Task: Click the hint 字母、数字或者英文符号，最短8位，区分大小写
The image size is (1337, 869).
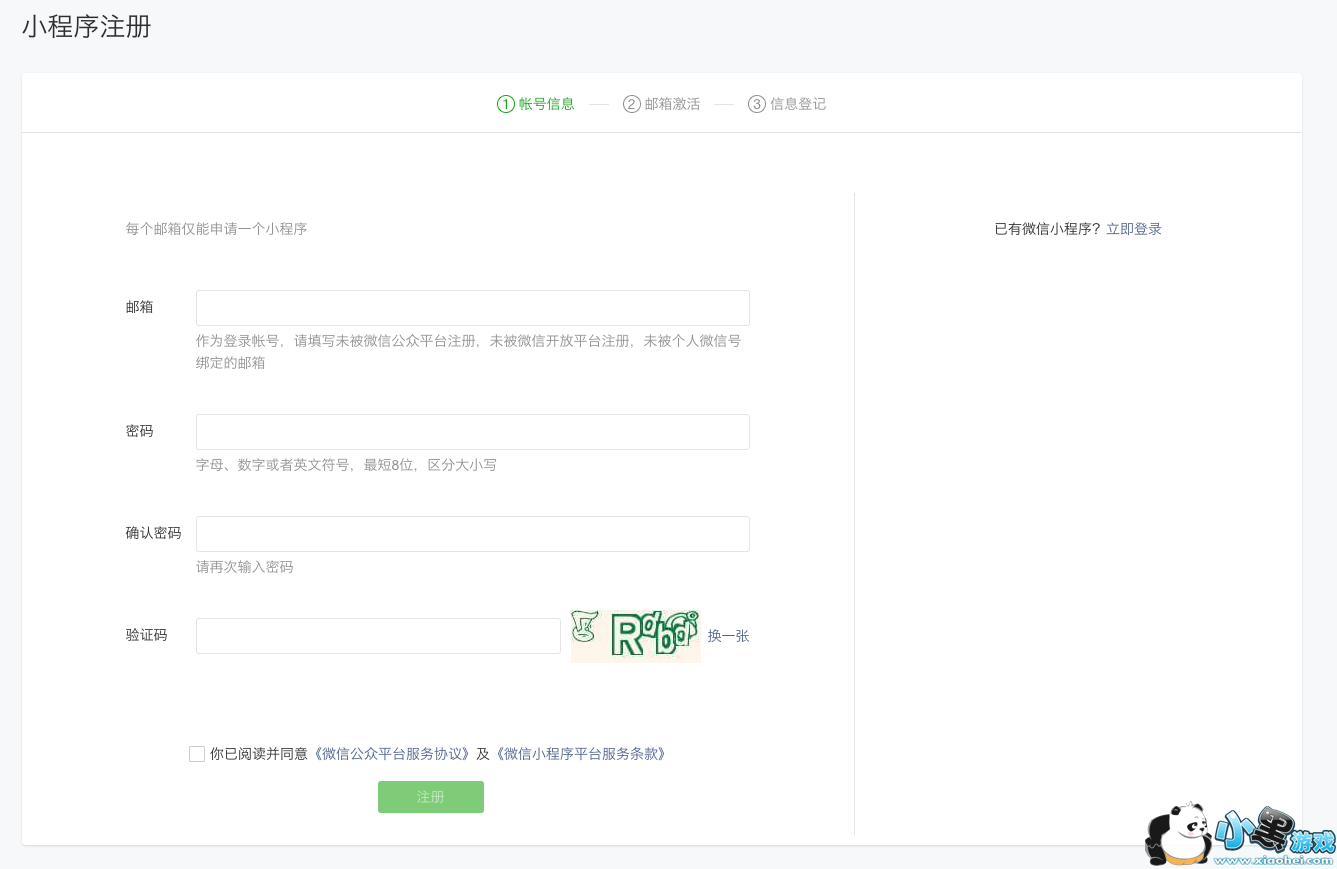Action: click(x=346, y=465)
